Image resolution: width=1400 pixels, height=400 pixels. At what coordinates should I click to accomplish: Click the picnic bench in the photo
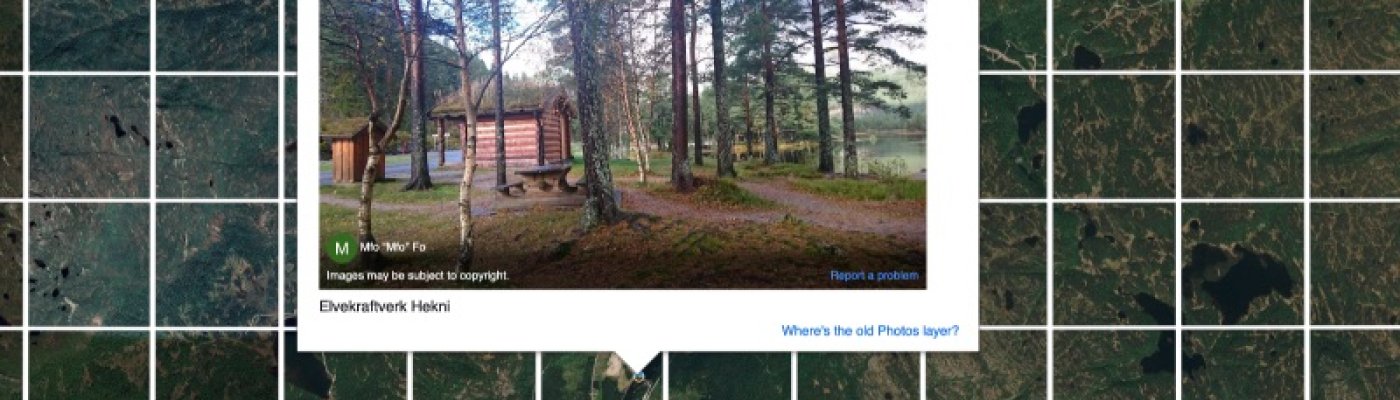[545, 179]
